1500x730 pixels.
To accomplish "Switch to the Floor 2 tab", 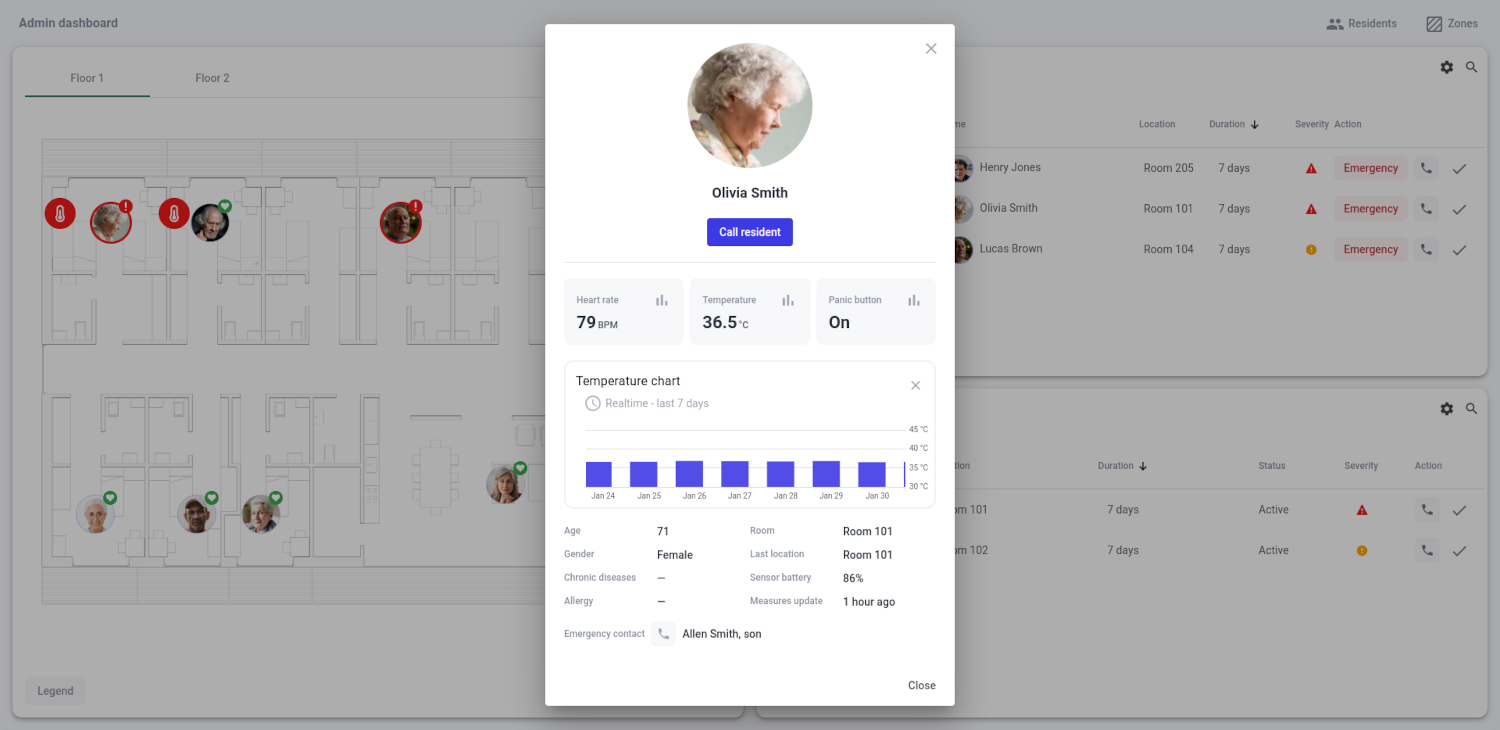I will click(212, 77).
